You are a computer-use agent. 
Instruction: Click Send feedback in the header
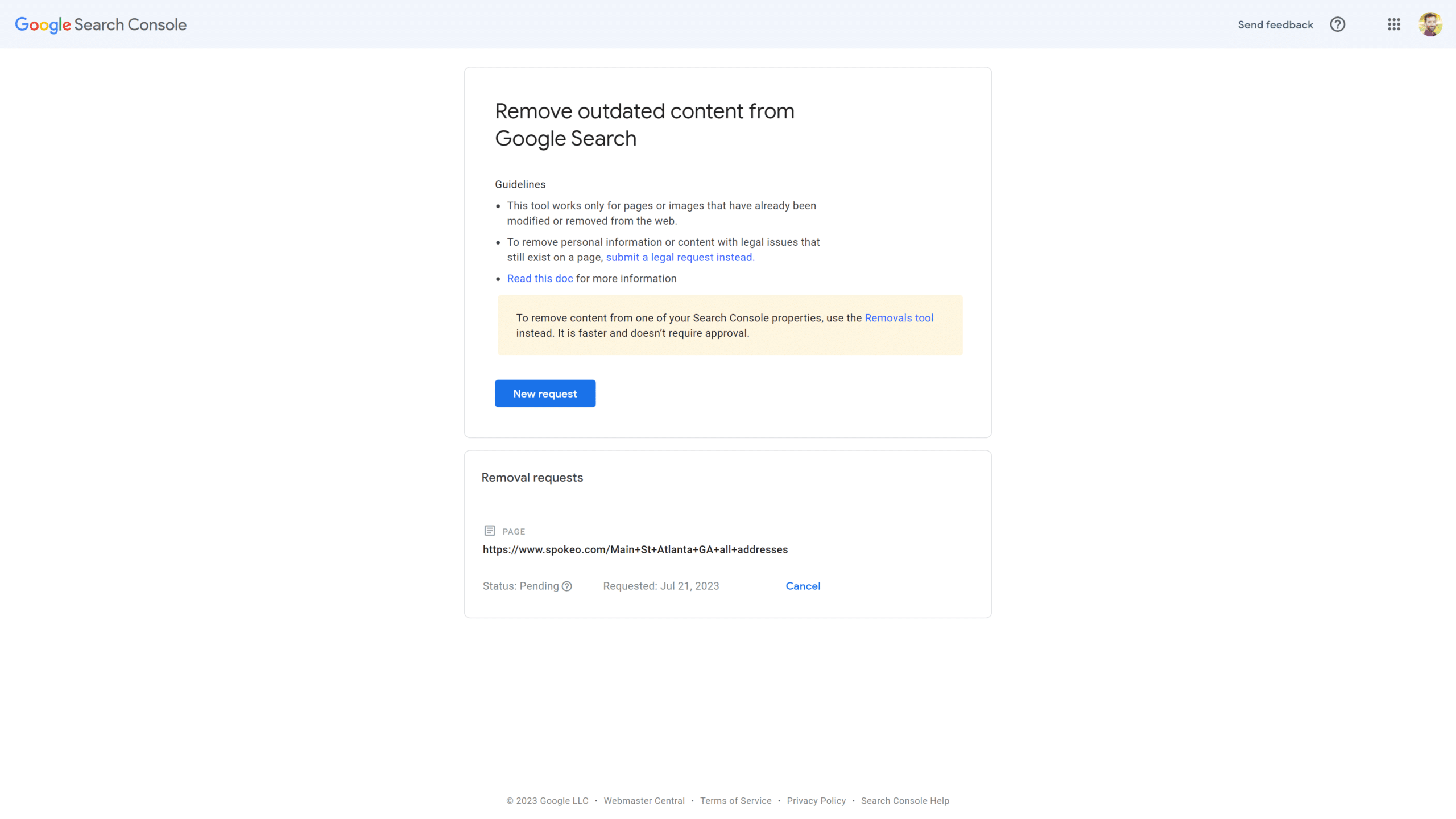(x=1275, y=24)
